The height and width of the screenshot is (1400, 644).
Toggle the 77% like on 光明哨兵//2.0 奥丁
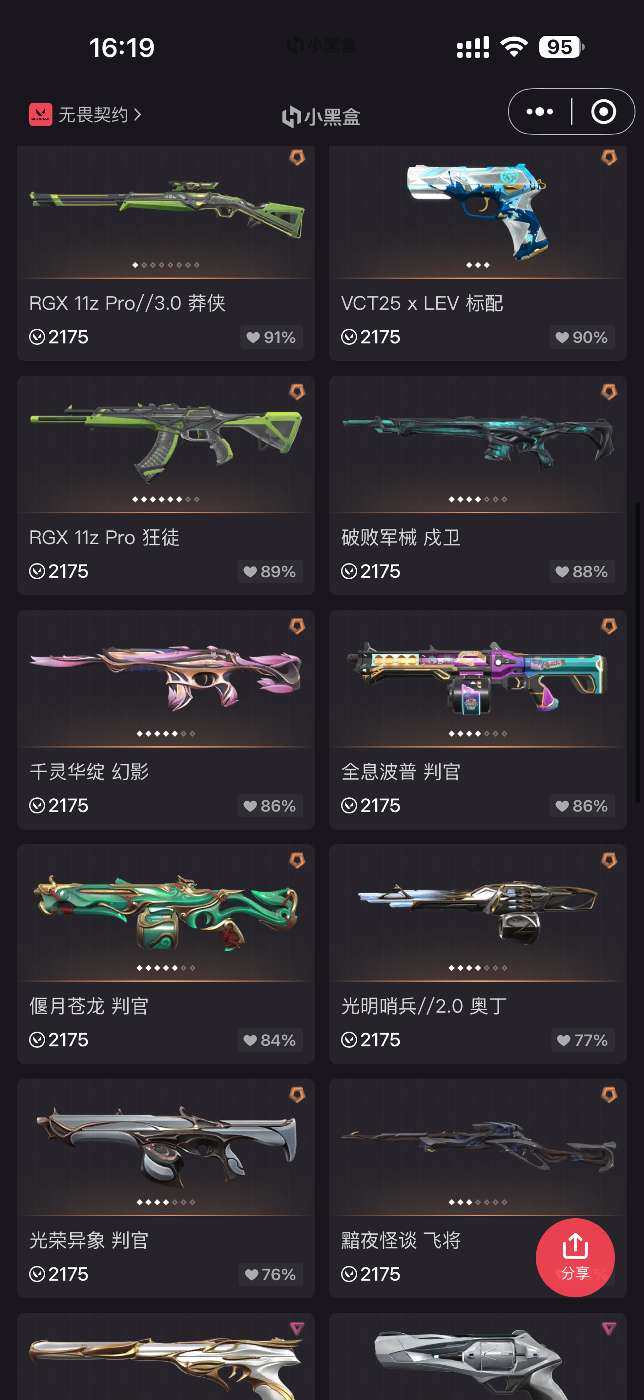pyautogui.click(x=582, y=1040)
